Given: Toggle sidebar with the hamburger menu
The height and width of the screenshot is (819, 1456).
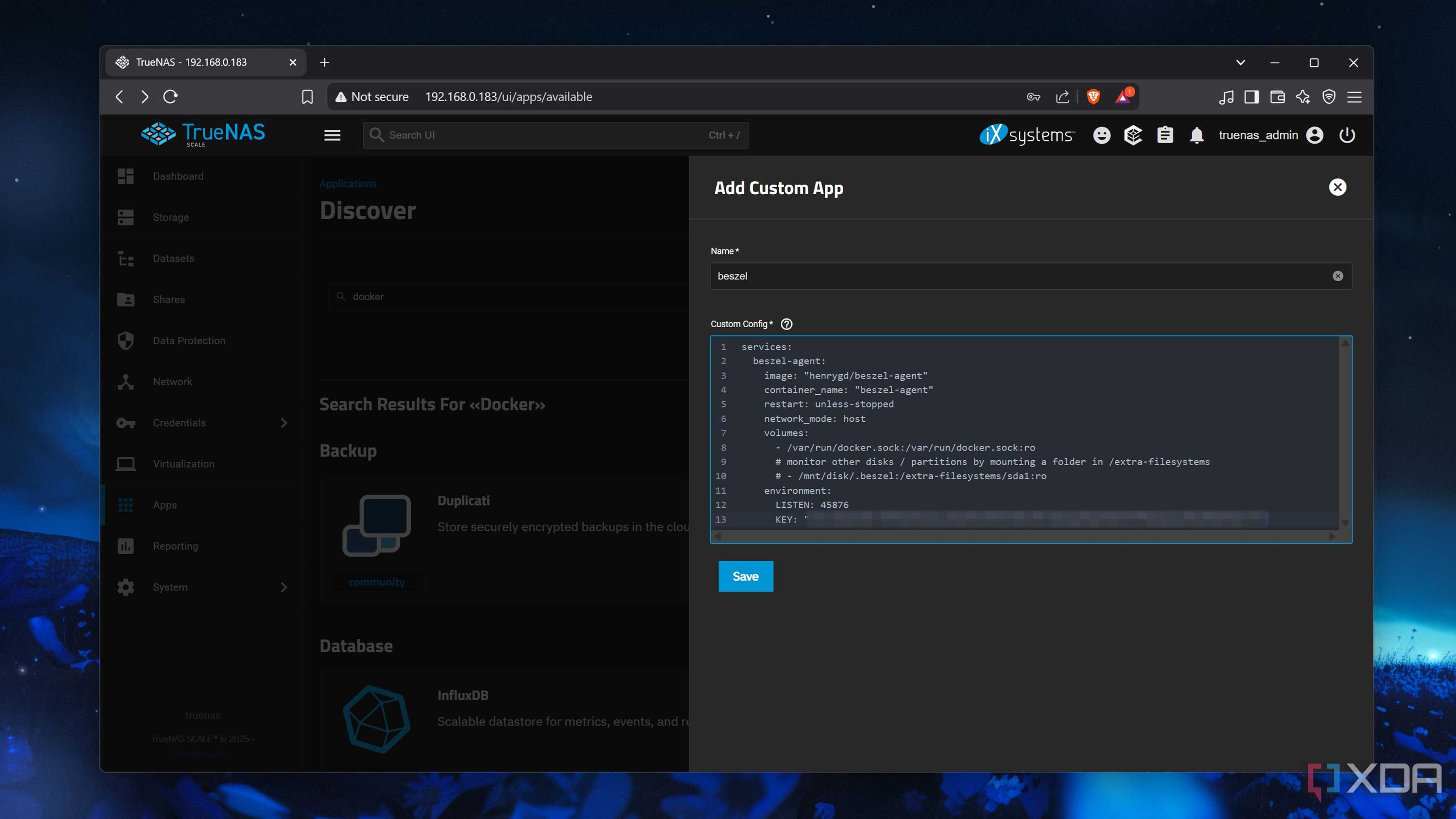Looking at the screenshot, I should coord(332,135).
